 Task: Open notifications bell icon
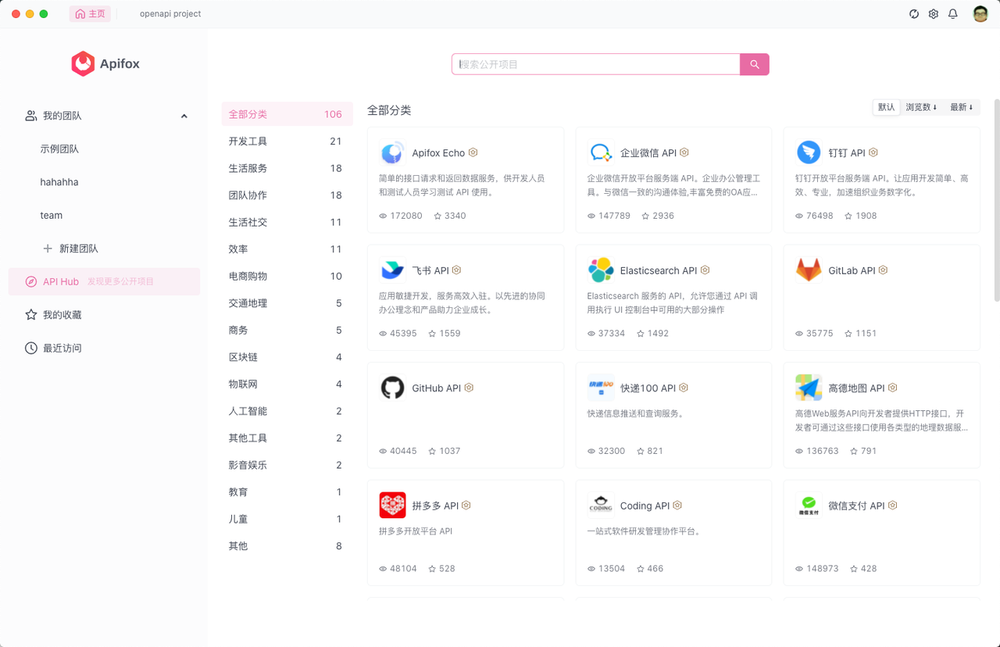click(x=953, y=14)
